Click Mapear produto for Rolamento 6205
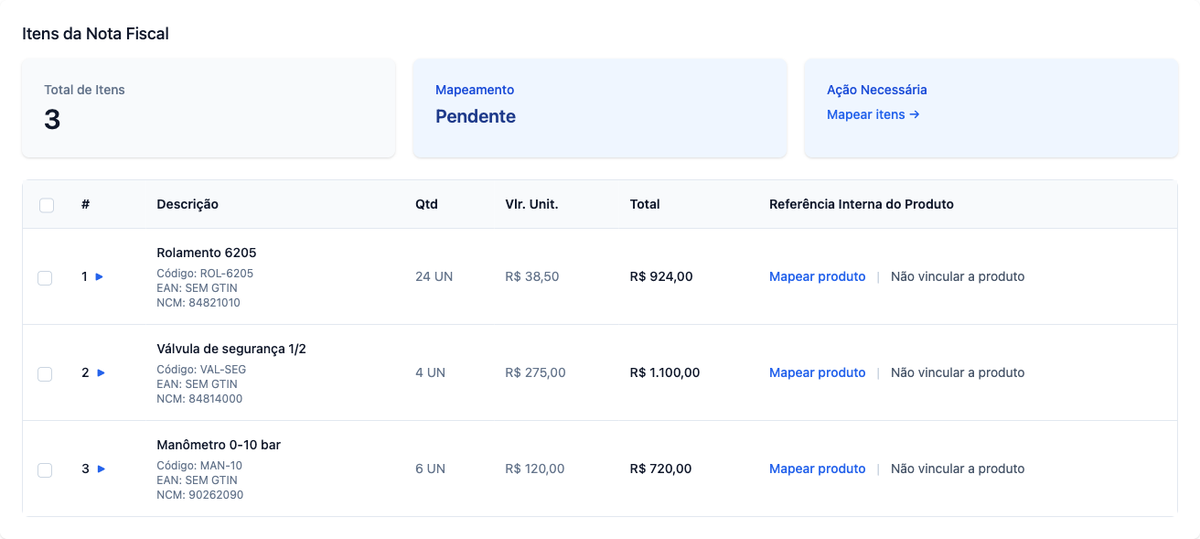Screen dimensions: 1200x539 817,277
